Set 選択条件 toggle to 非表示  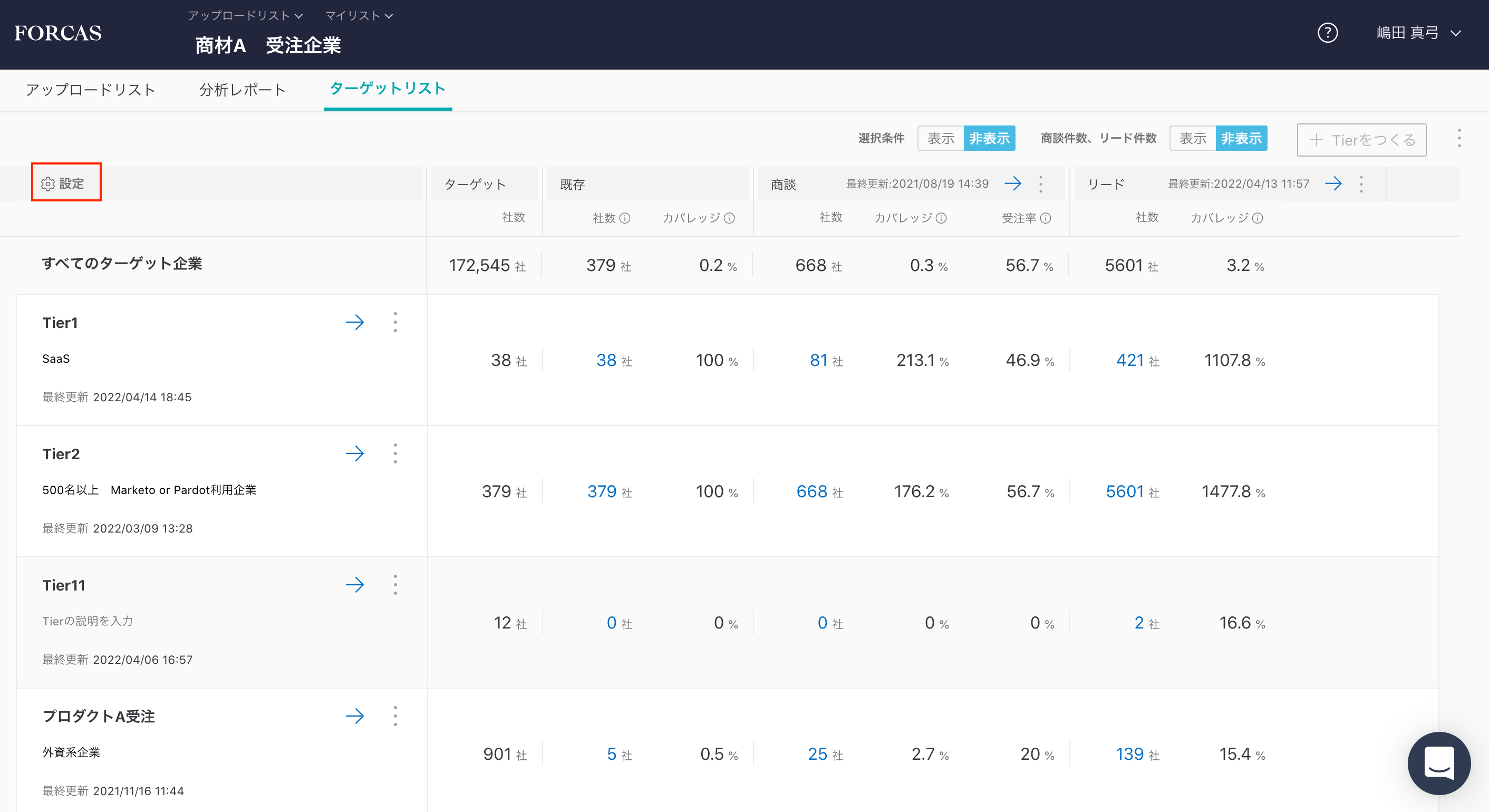[989, 139]
